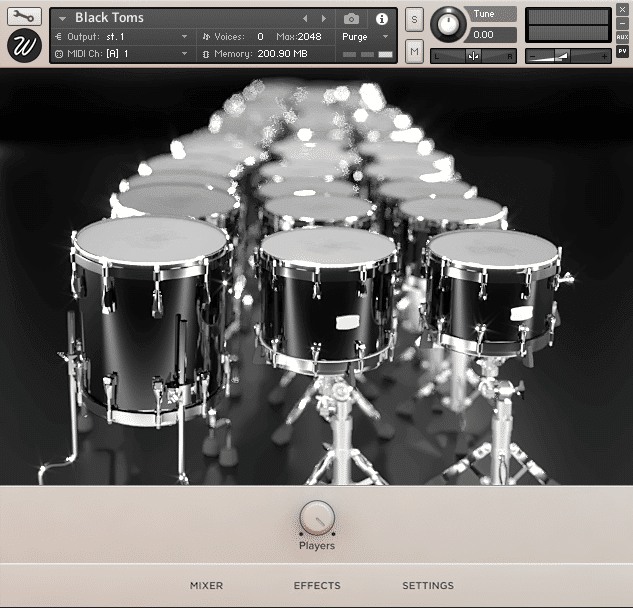The image size is (633, 608).
Task: Switch to the MIXER tab
Action: (206, 586)
